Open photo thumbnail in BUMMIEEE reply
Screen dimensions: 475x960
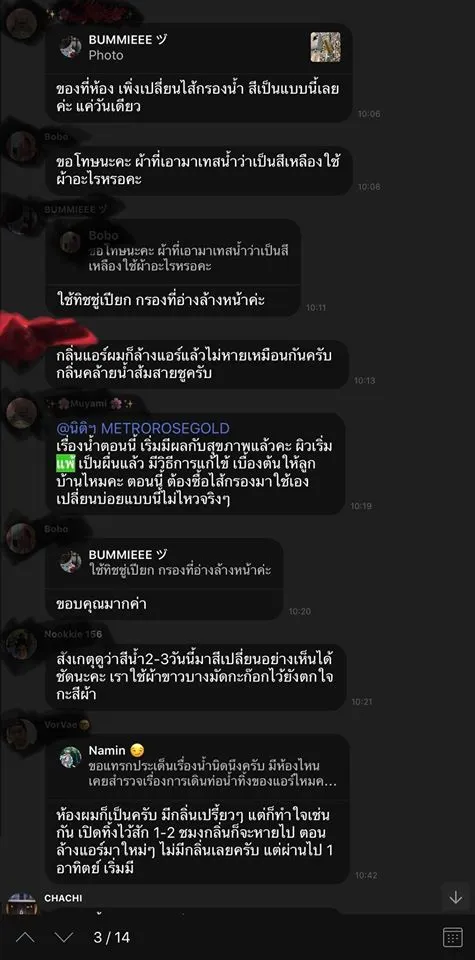(325, 47)
